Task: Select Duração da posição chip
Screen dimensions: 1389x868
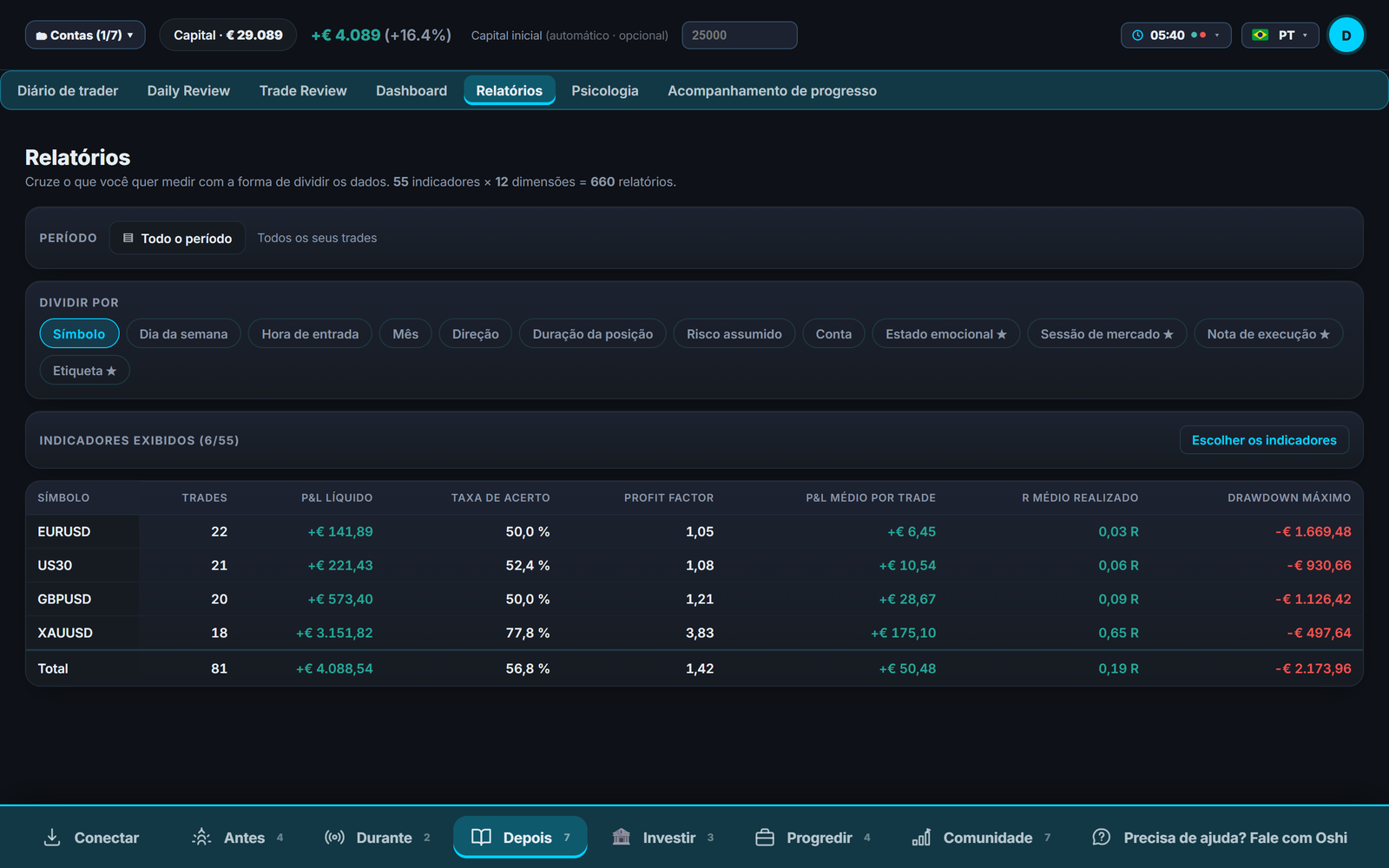Action: (x=593, y=333)
